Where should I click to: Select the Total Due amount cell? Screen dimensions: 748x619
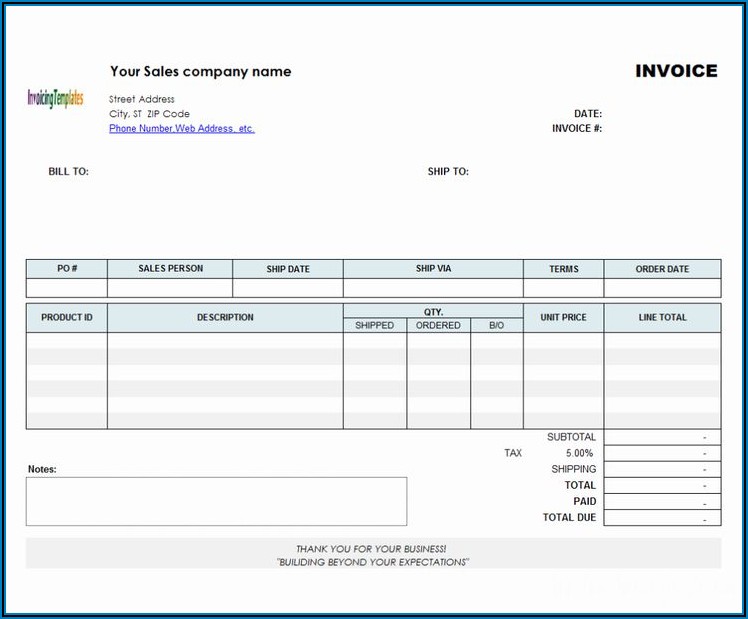coord(662,518)
